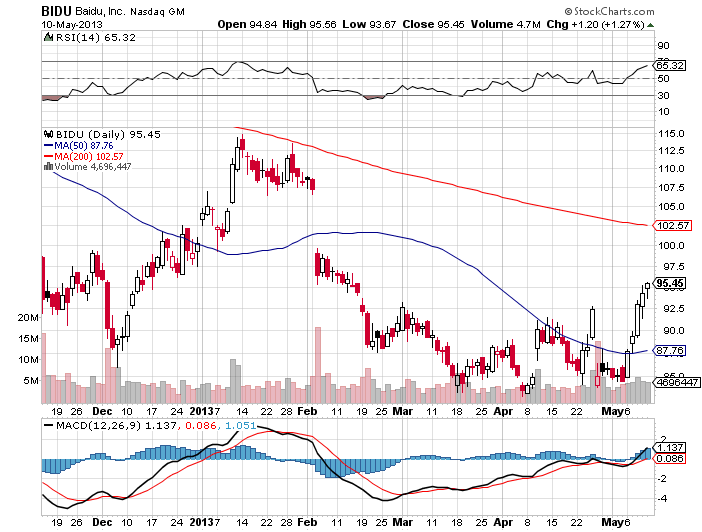Click the Low 93.67 value
The width and height of the screenshot is (702, 532).
pos(369,24)
